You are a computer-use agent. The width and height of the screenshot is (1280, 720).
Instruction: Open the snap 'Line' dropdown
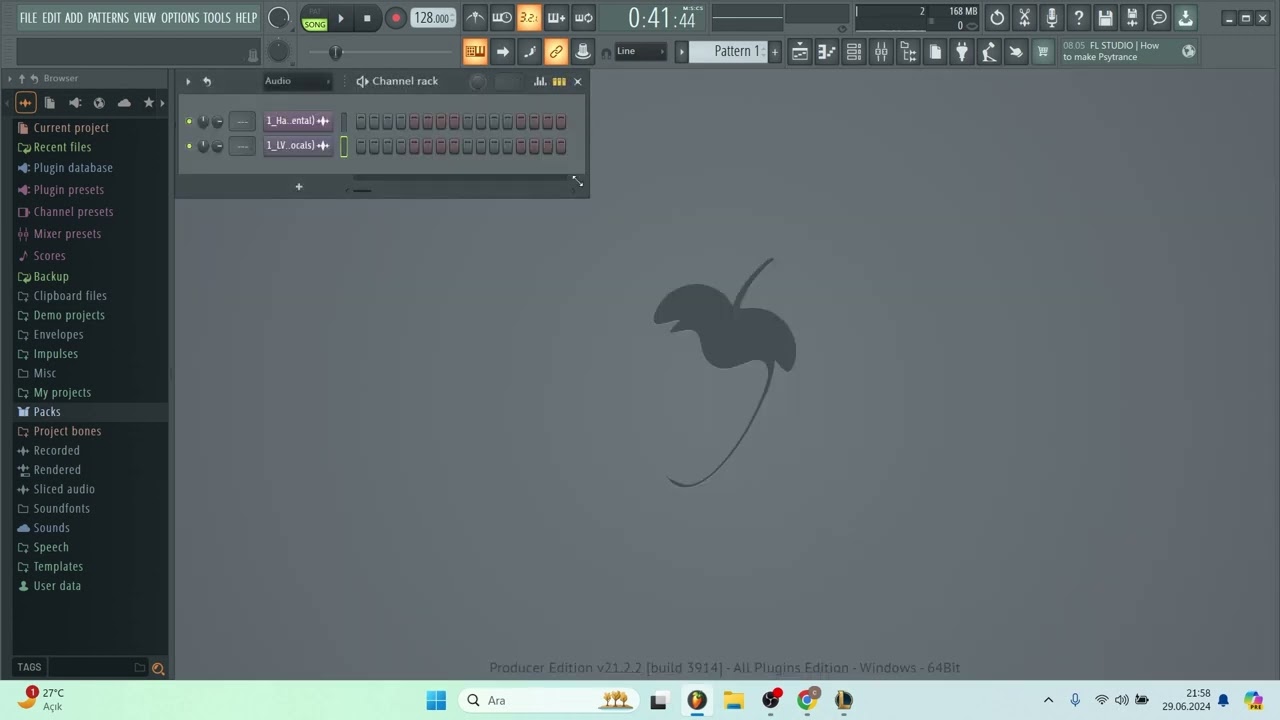click(x=640, y=52)
